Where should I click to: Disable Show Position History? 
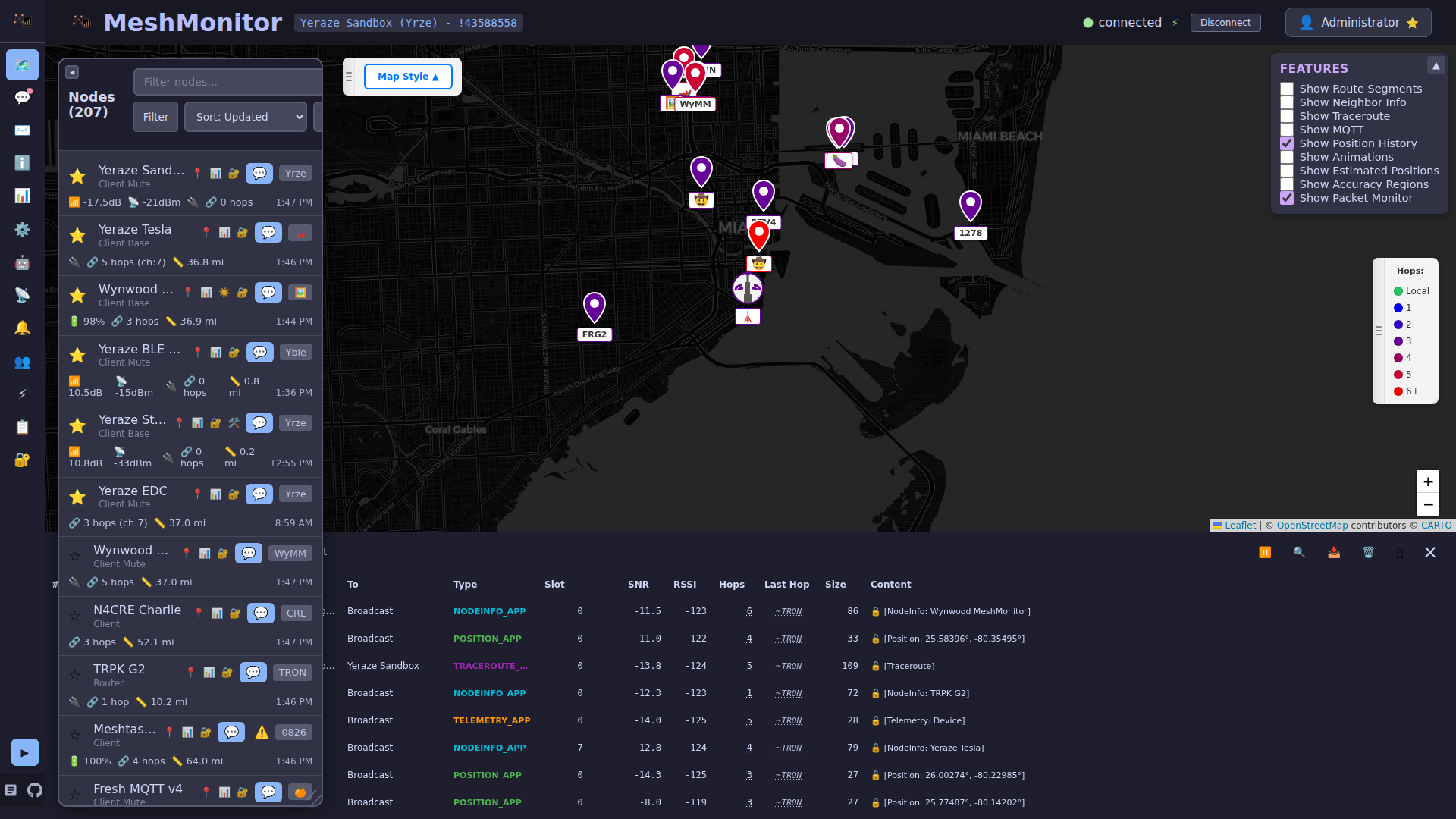point(1286,143)
